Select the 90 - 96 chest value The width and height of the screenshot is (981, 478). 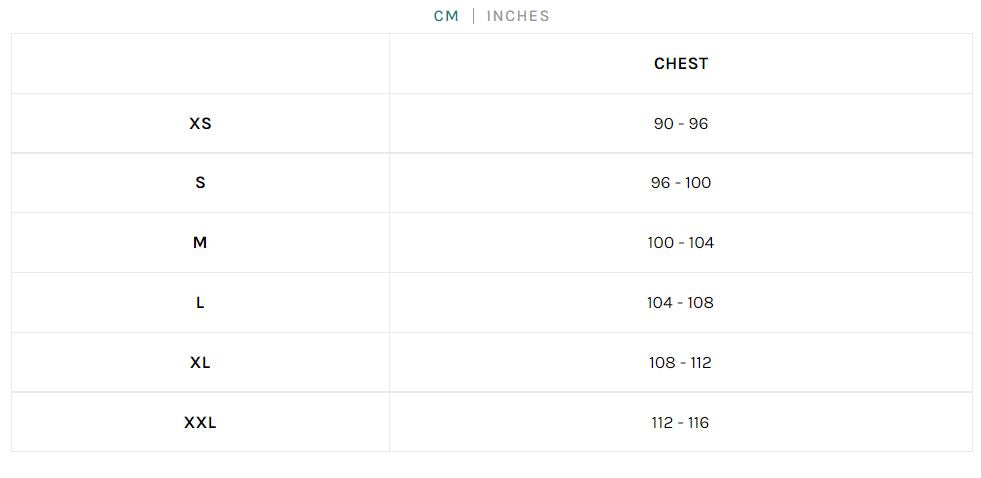(x=681, y=124)
